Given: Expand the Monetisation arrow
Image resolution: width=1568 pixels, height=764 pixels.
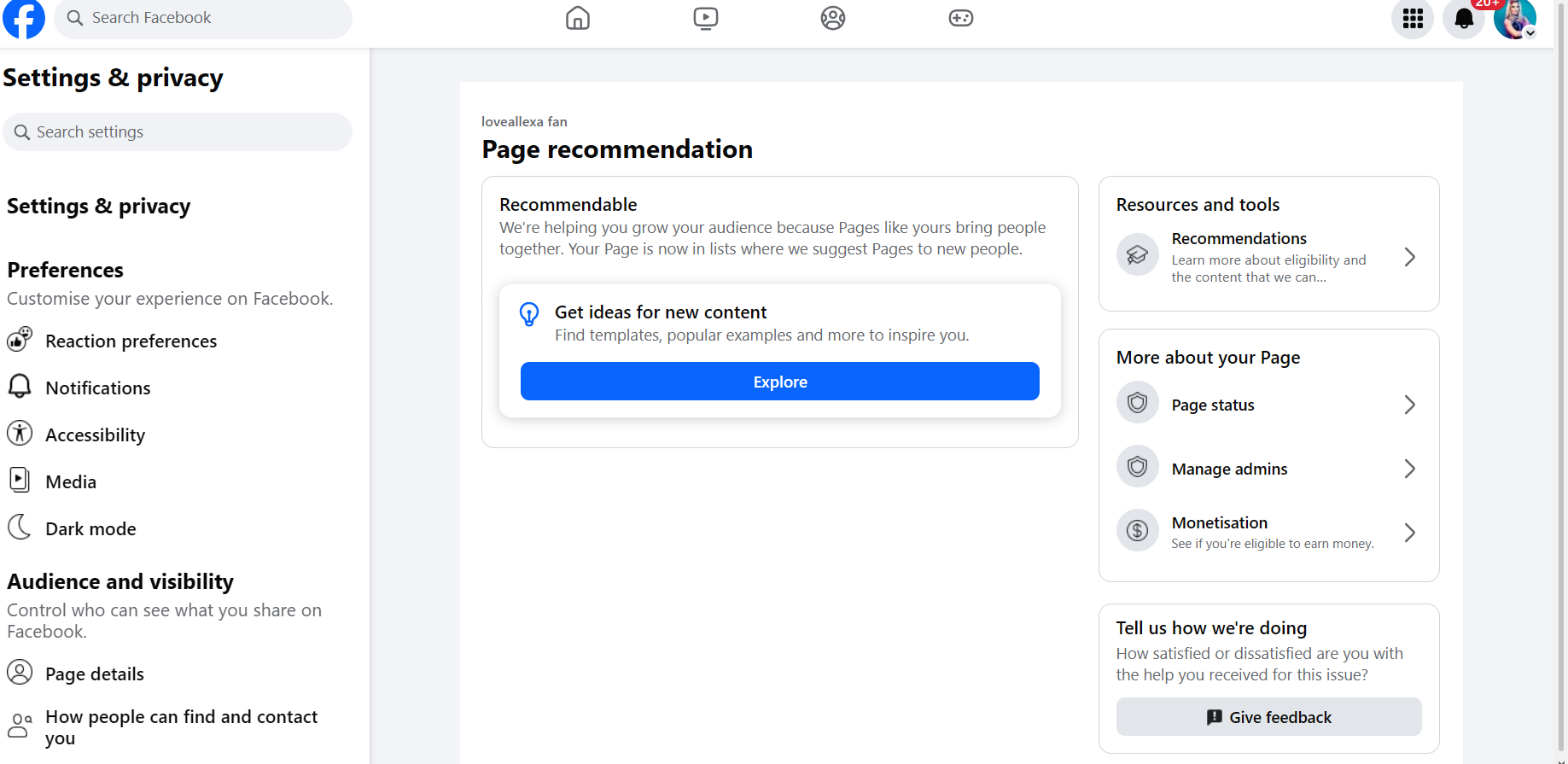Looking at the screenshot, I should point(1410,533).
